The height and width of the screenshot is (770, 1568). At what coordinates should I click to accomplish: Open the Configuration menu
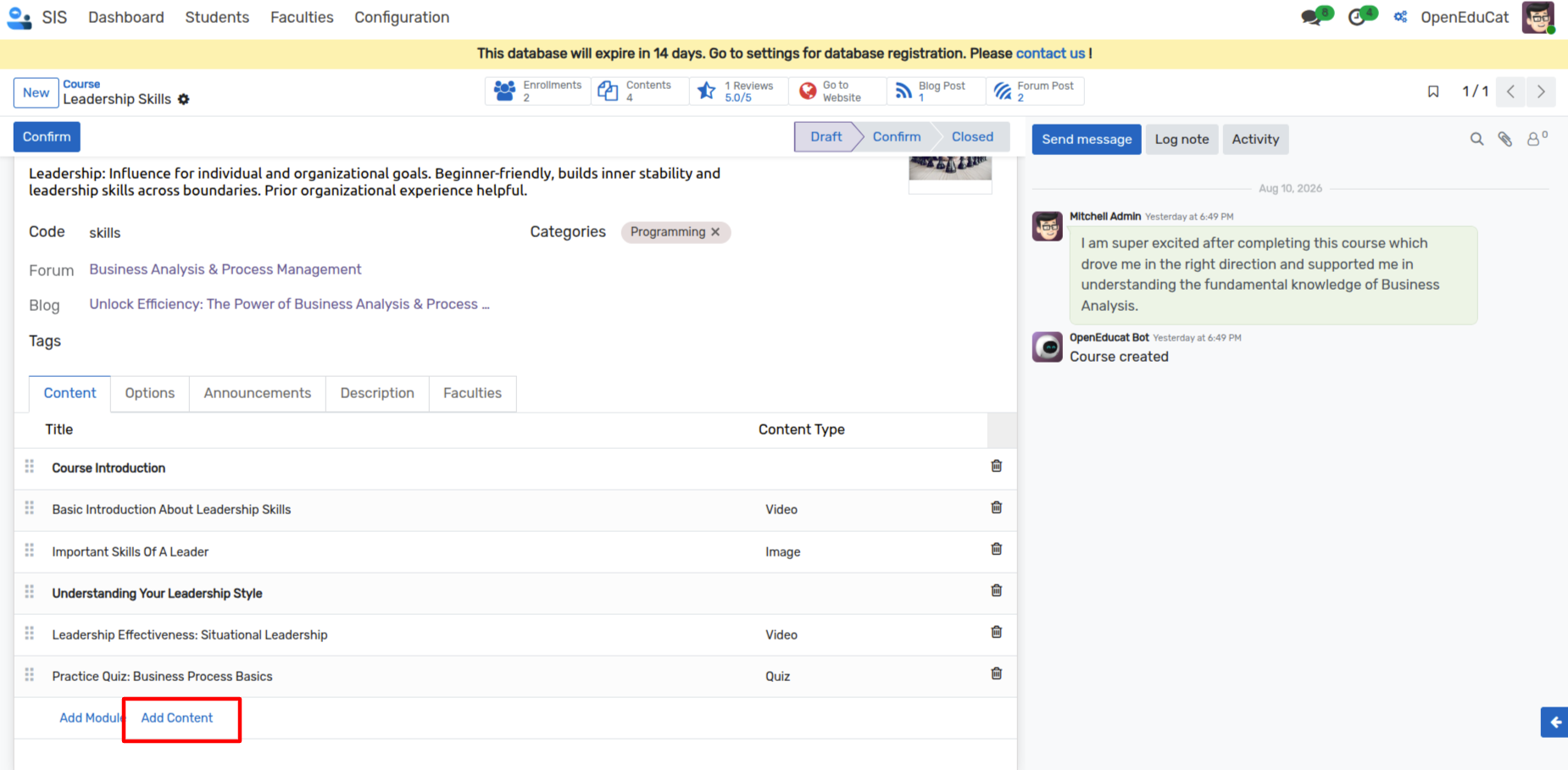click(402, 17)
